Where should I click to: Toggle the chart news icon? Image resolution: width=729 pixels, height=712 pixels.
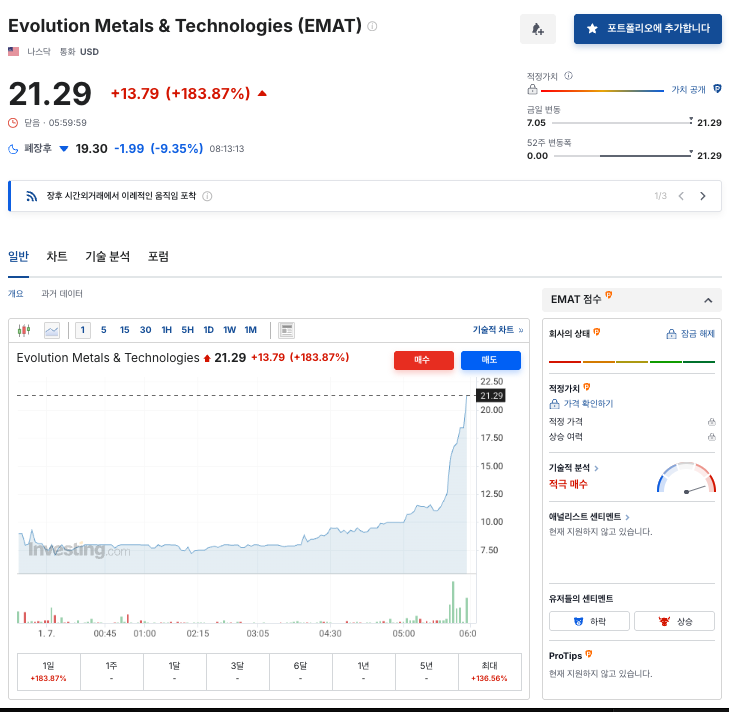(x=286, y=330)
